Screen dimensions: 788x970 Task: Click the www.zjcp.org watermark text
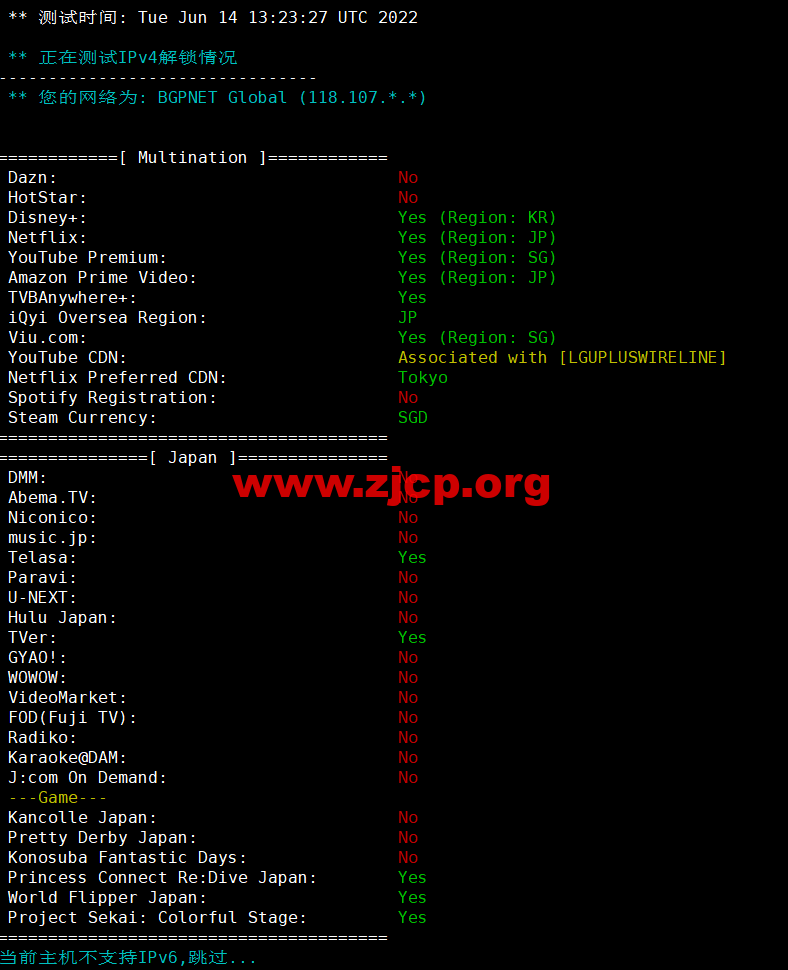click(x=392, y=484)
